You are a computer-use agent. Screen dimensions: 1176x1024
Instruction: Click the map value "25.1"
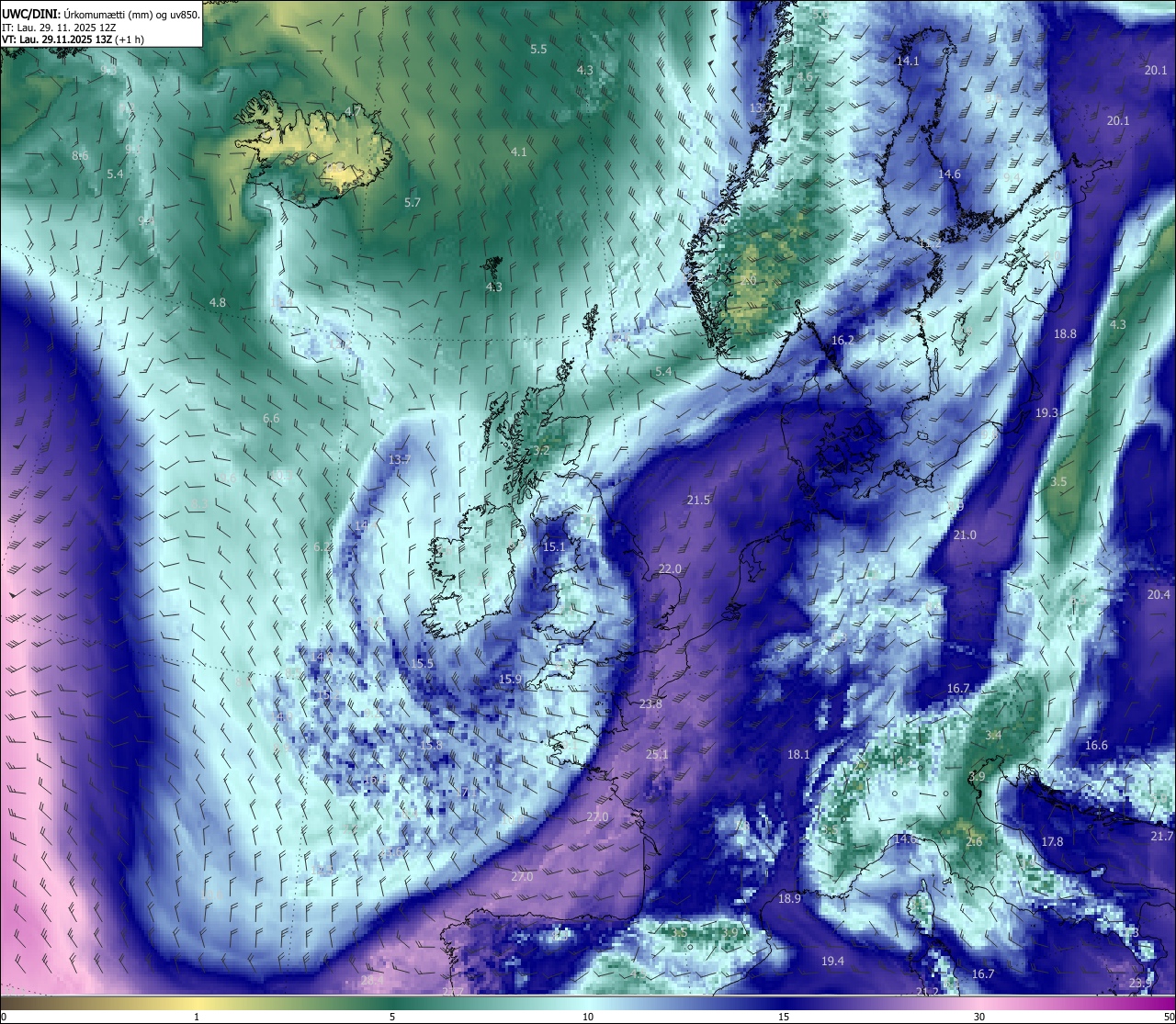[657, 754]
